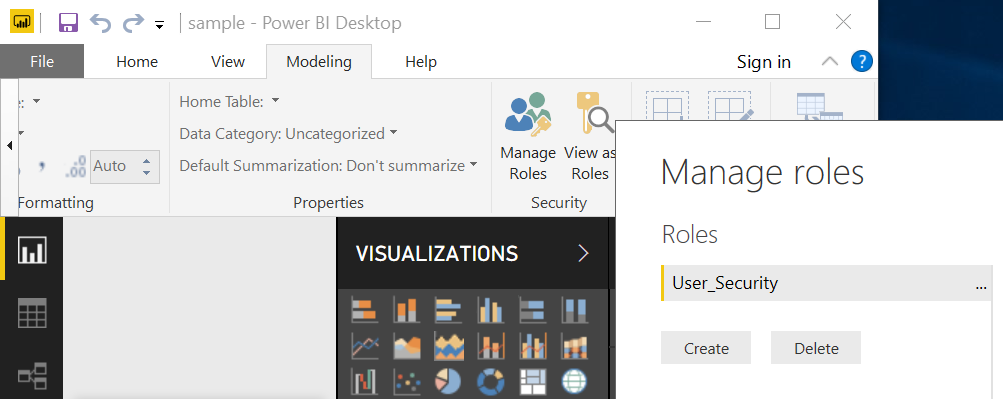Select the Modeling ribbon tab
The height and width of the screenshot is (399, 1003).
point(319,62)
